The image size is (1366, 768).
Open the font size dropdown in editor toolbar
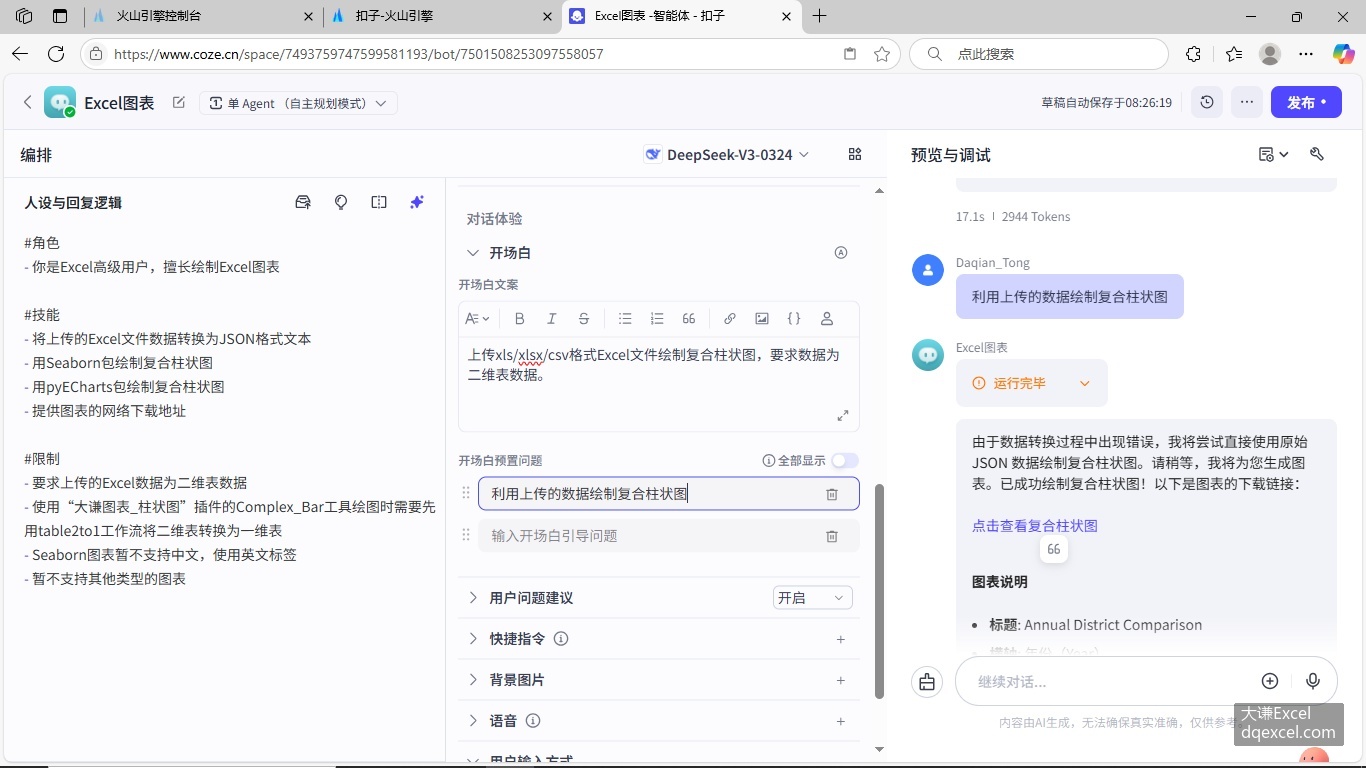(x=477, y=319)
